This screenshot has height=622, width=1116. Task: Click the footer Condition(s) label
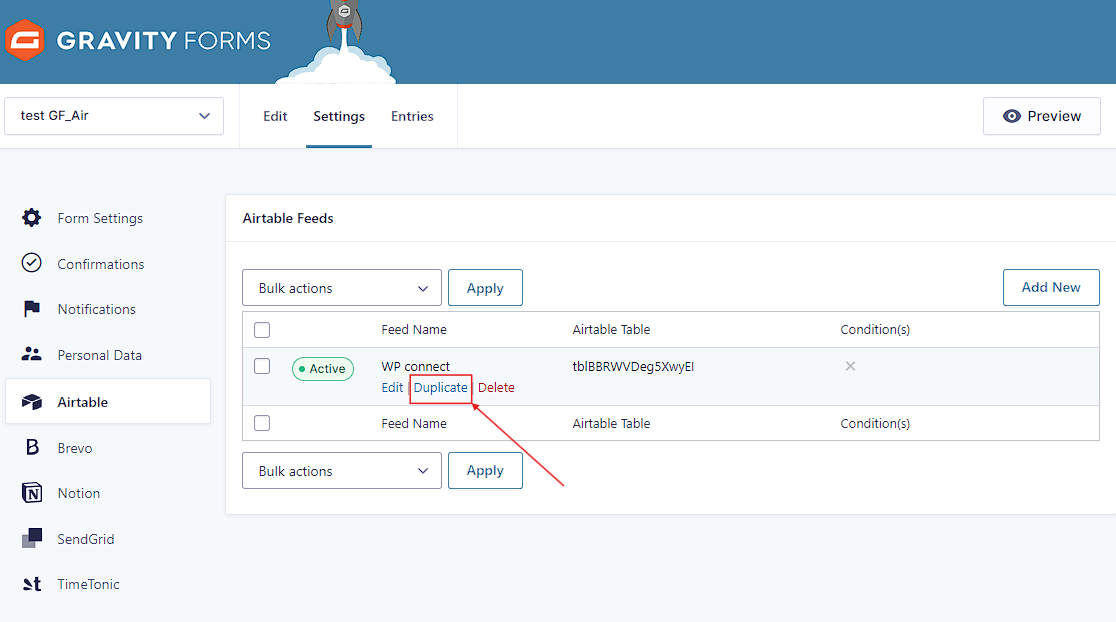tap(875, 423)
